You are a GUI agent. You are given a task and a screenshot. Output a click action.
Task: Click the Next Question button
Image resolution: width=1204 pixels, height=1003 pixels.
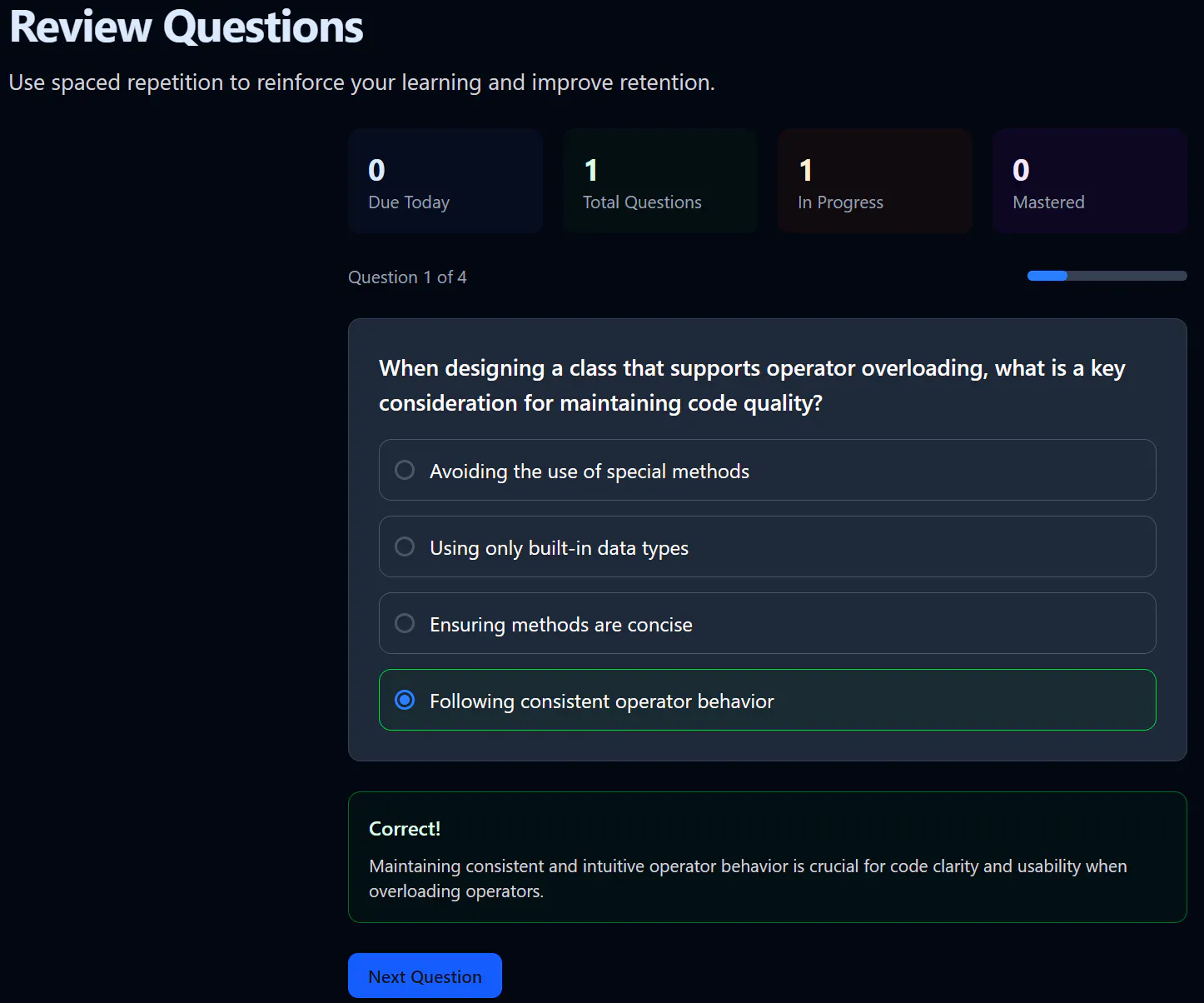click(x=425, y=976)
